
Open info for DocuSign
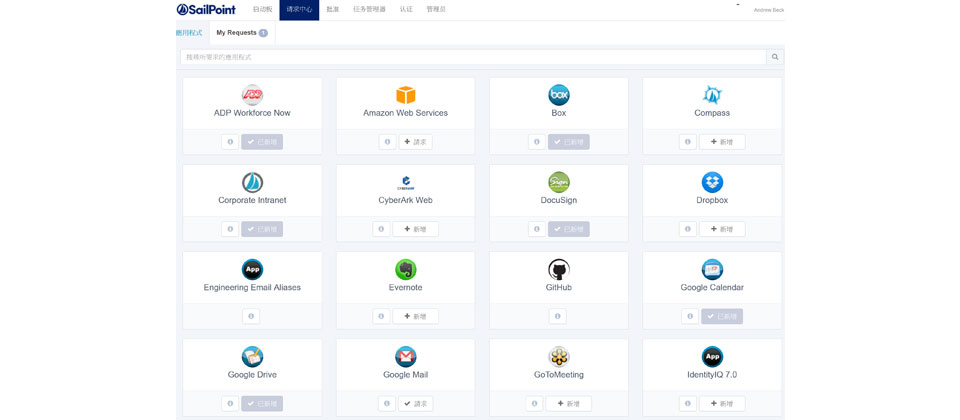pyautogui.click(x=537, y=229)
